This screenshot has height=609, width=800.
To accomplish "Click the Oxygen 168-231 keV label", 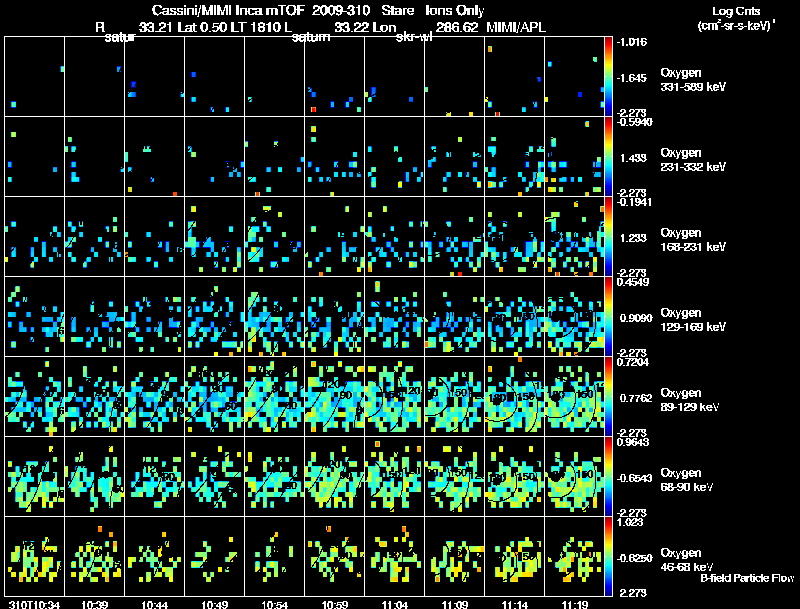I will tap(693, 240).
